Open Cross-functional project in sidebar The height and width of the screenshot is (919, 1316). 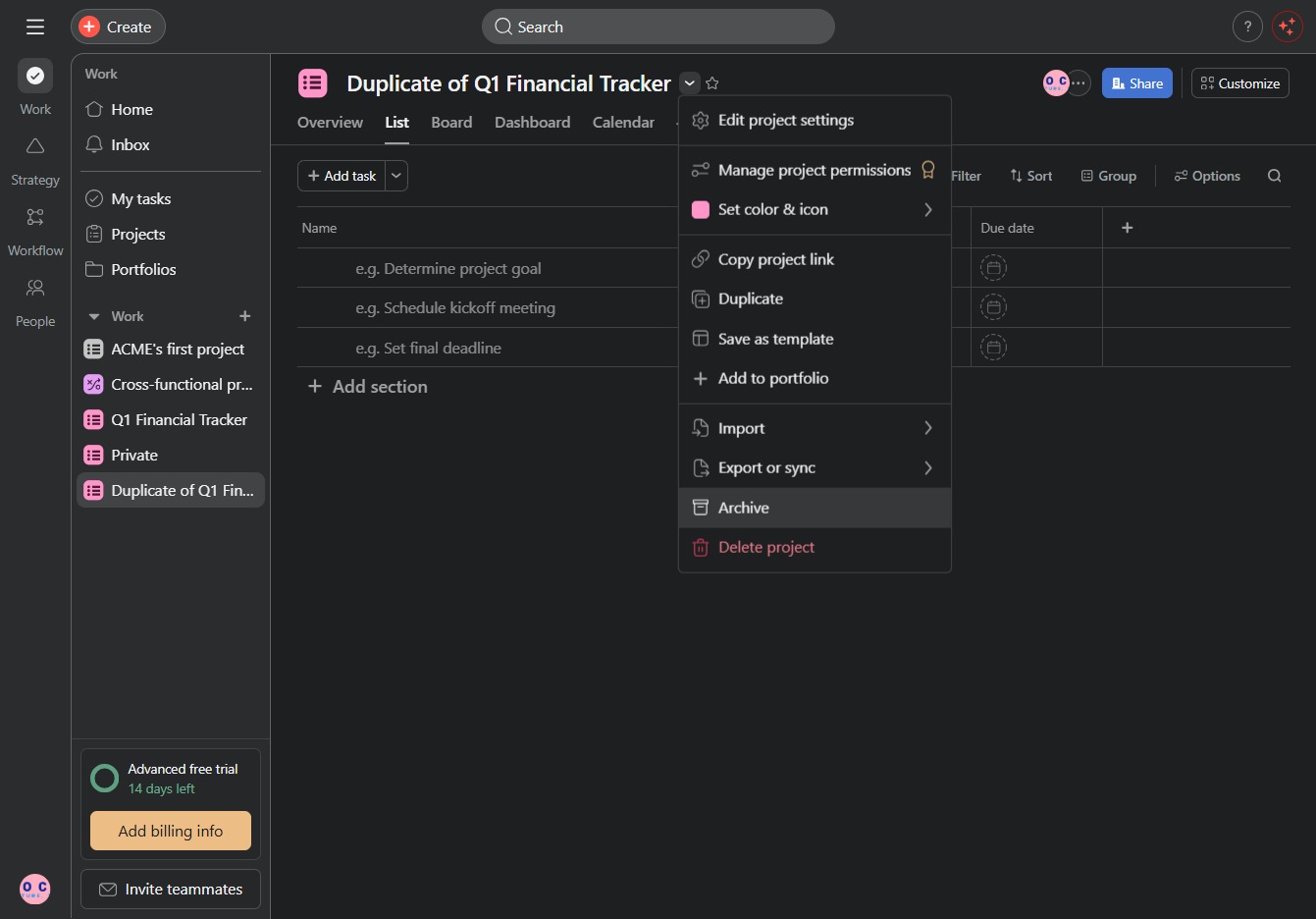click(x=171, y=384)
